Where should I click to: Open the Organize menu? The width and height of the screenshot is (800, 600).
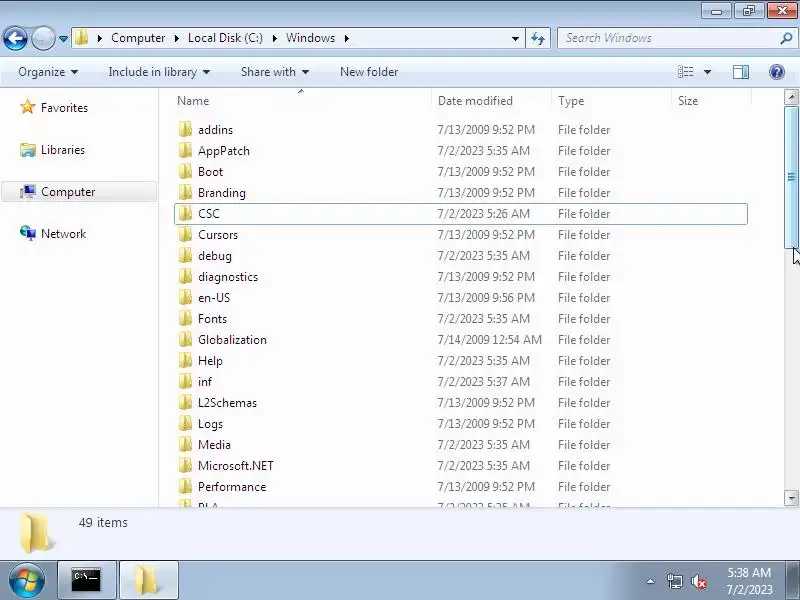click(48, 72)
